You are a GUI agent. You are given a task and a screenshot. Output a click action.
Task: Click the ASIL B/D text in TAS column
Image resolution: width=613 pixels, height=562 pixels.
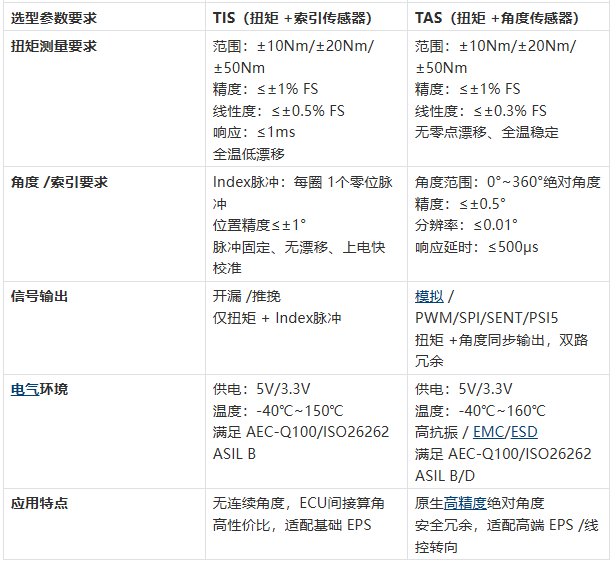(445, 476)
